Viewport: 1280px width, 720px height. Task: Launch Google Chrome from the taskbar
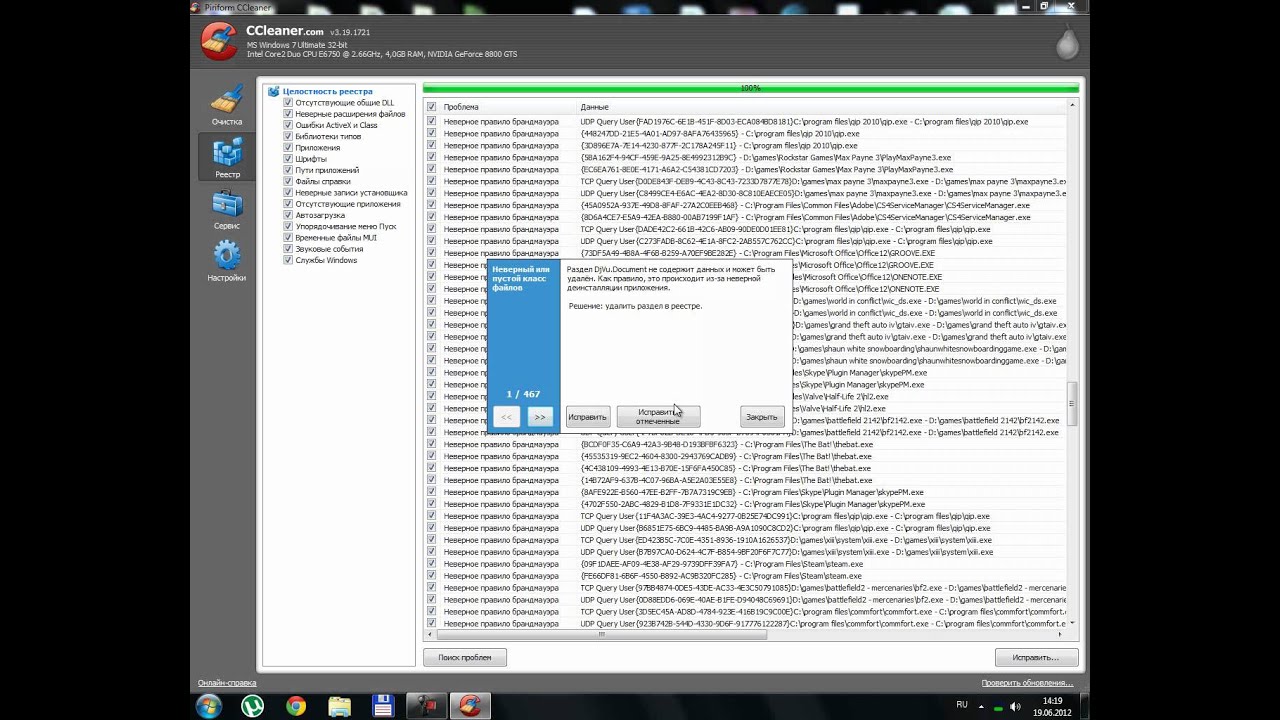pos(296,706)
